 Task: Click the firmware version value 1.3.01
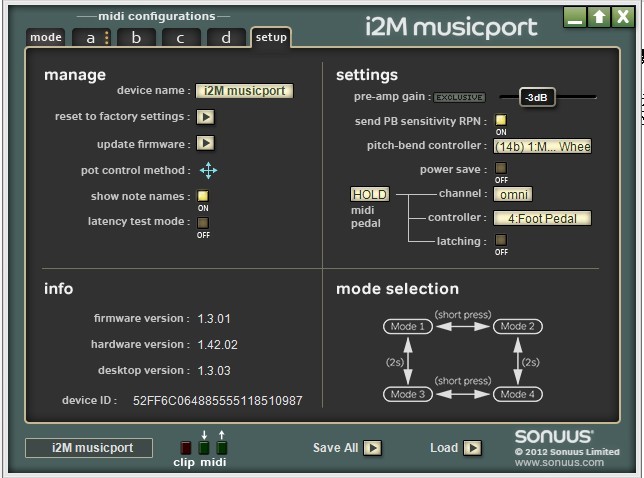pos(214,319)
